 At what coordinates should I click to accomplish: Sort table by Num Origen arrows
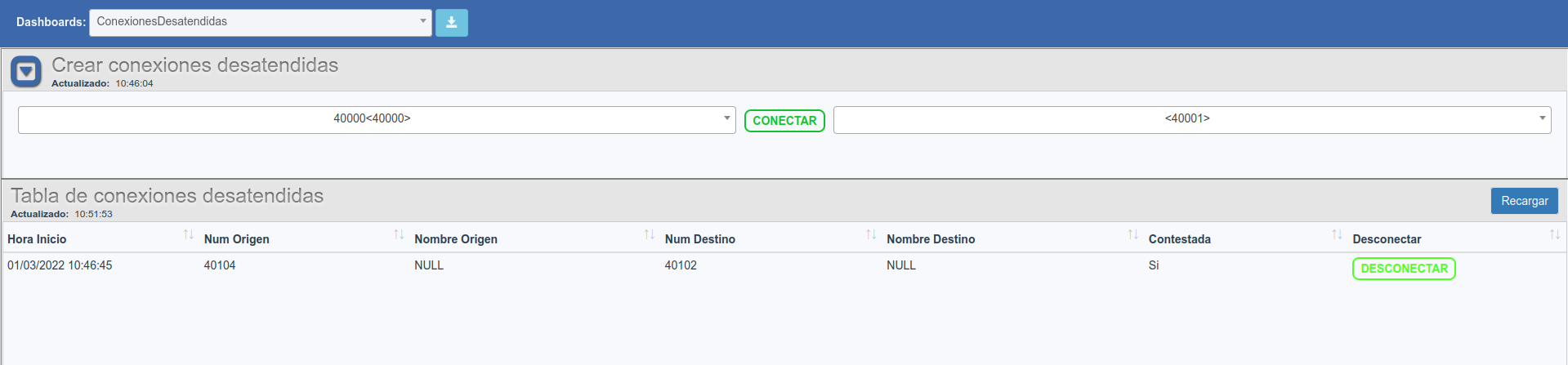tap(399, 235)
